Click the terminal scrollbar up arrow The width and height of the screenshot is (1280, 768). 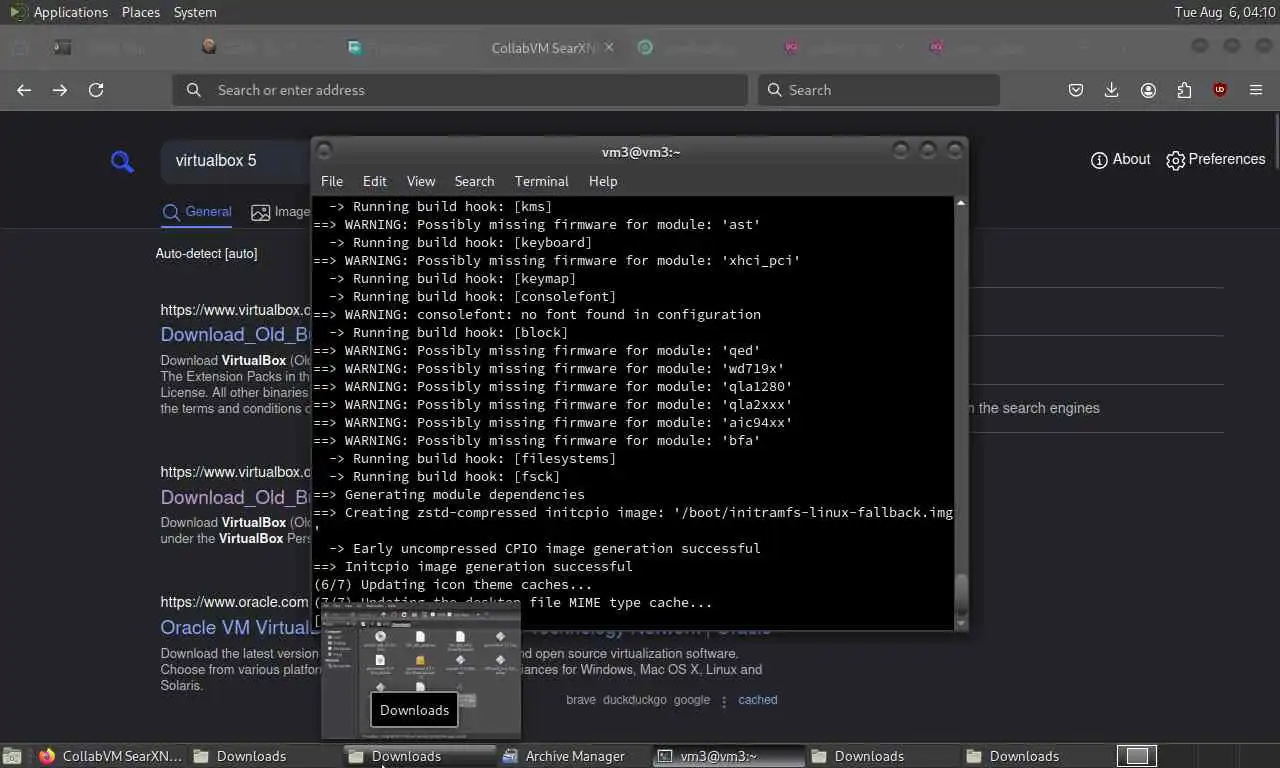(x=961, y=203)
